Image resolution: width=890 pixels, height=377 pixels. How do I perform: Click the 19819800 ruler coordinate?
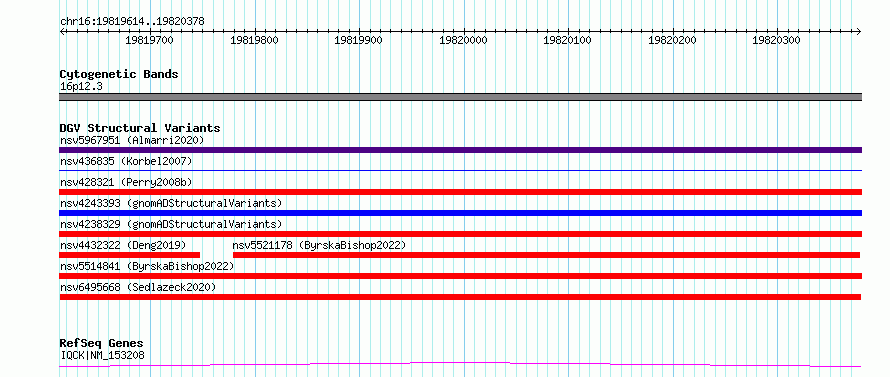point(254,40)
